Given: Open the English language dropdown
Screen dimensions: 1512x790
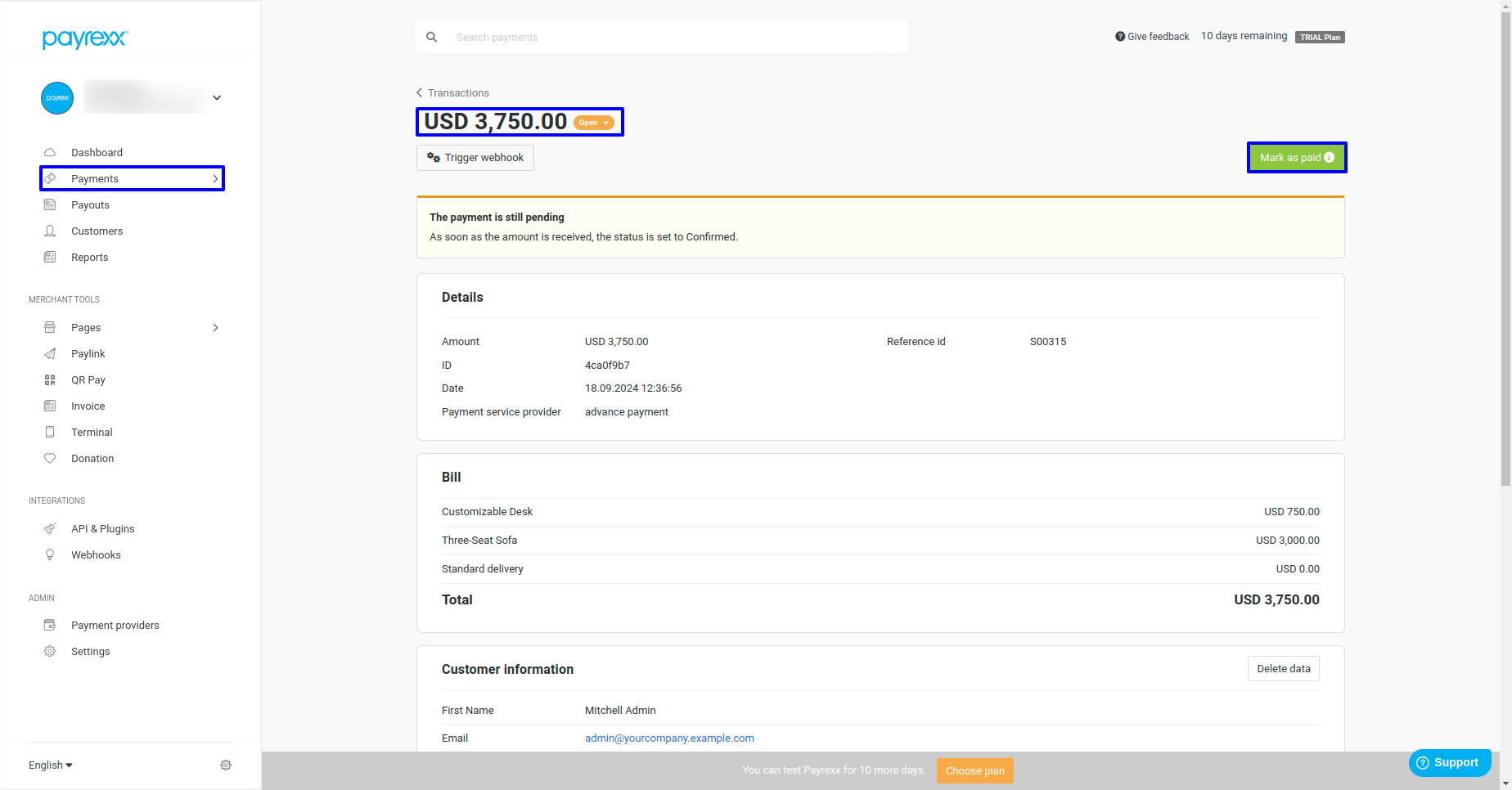Looking at the screenshot, I should tap(51, 765).
